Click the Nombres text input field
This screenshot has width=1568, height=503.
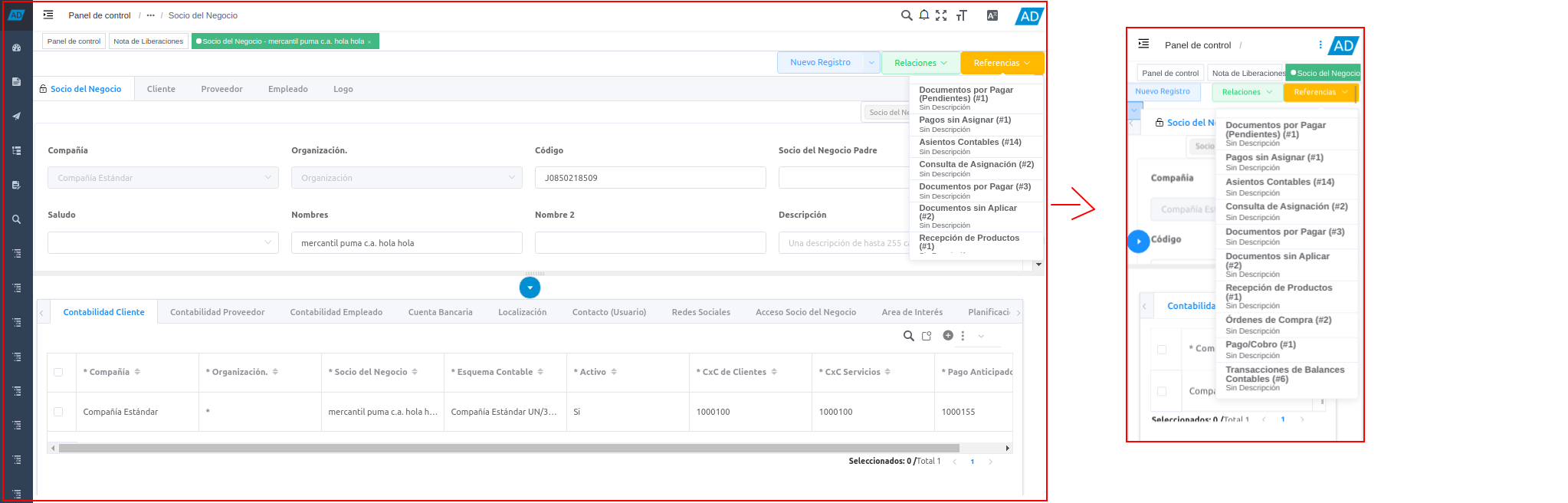click(406, 243)
